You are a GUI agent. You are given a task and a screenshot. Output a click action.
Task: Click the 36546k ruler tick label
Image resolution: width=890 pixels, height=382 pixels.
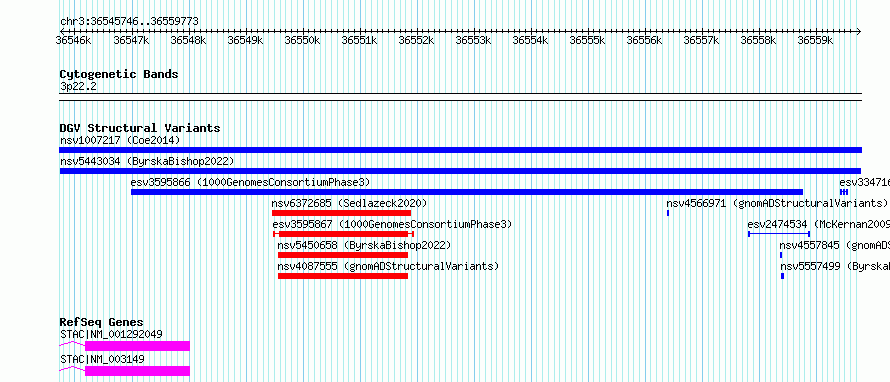74,40
